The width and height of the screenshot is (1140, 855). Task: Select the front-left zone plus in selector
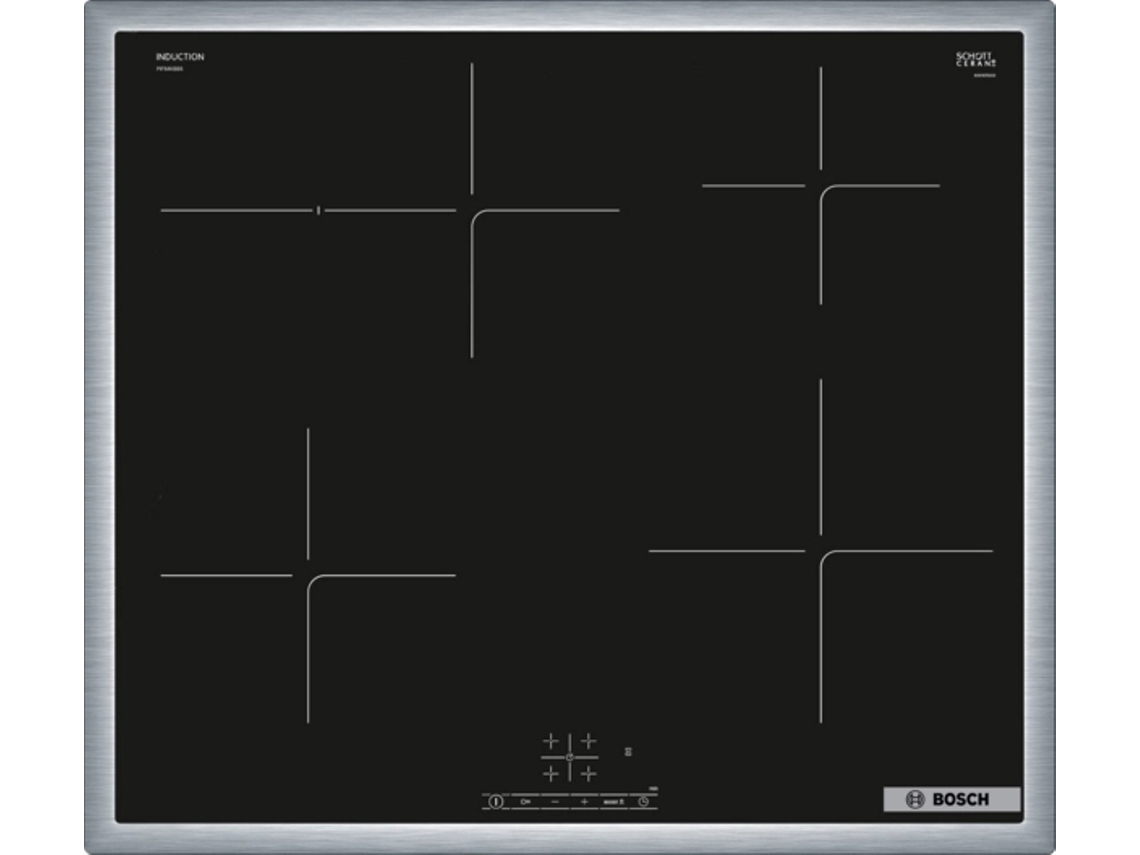551,774
